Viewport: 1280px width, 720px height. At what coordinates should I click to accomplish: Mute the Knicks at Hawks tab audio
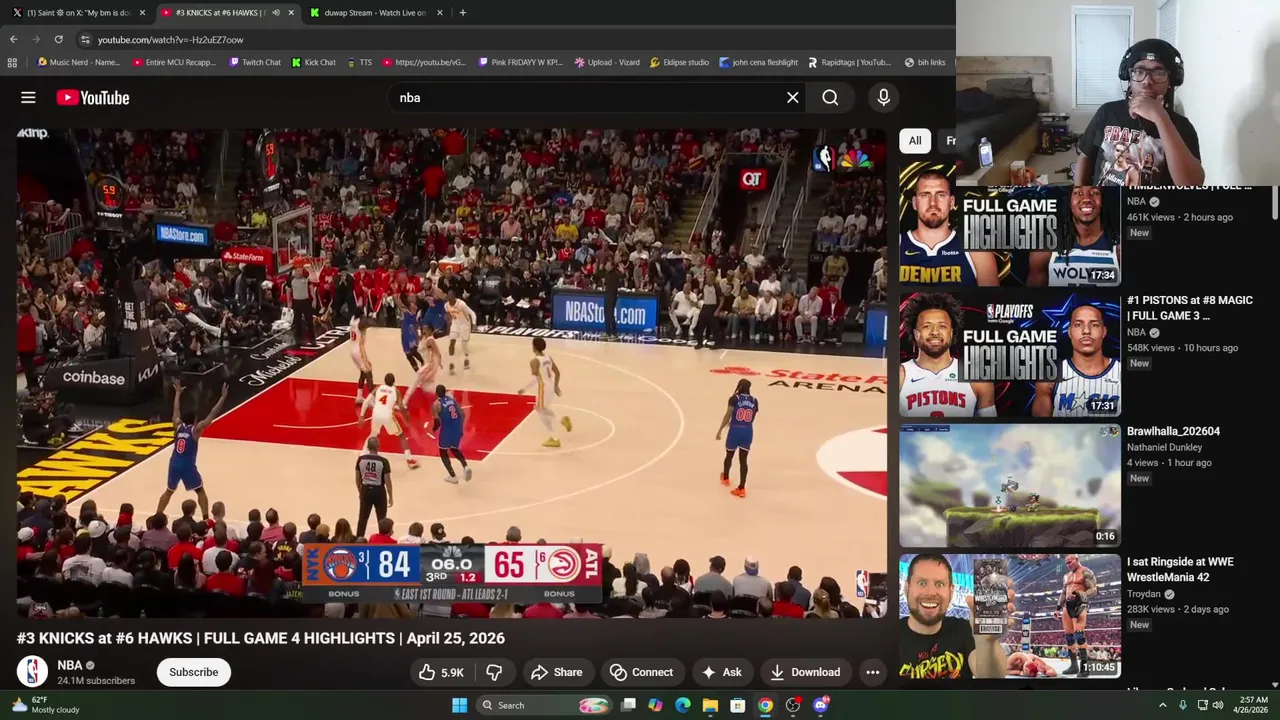[x=276, y=12]
